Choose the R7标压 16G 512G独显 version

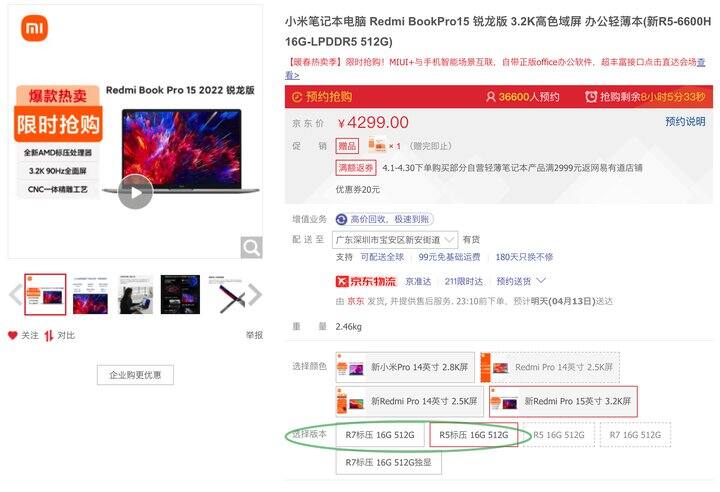pyautogui.click(x=388, y=462)
